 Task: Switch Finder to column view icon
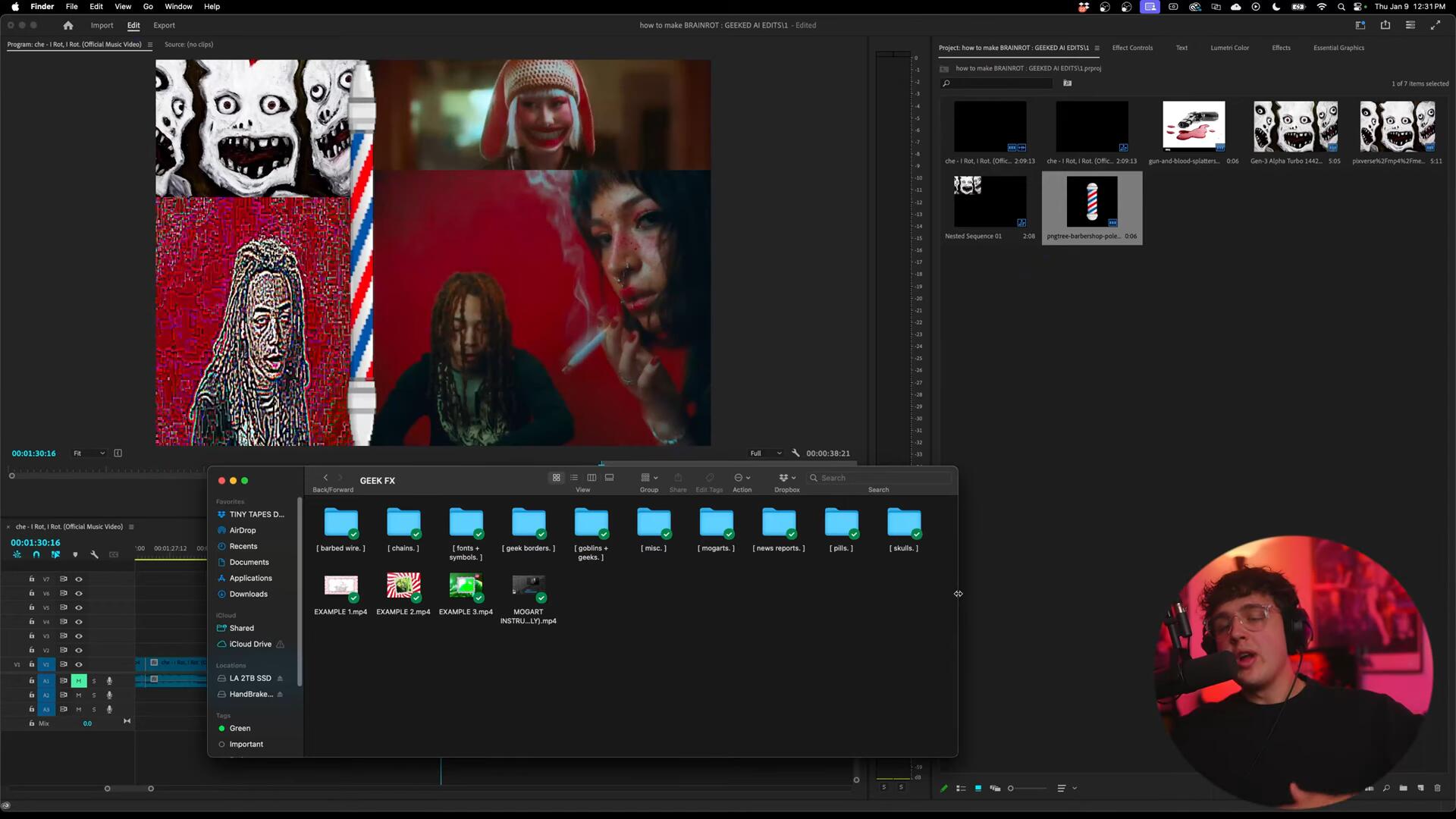tap(591, 478)
